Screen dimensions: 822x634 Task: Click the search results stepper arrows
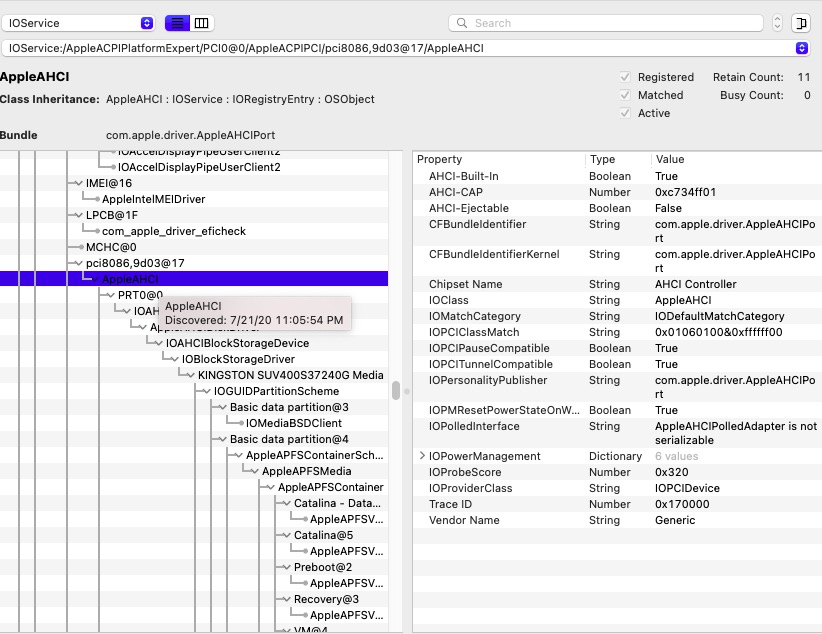(x=777, y=23)
